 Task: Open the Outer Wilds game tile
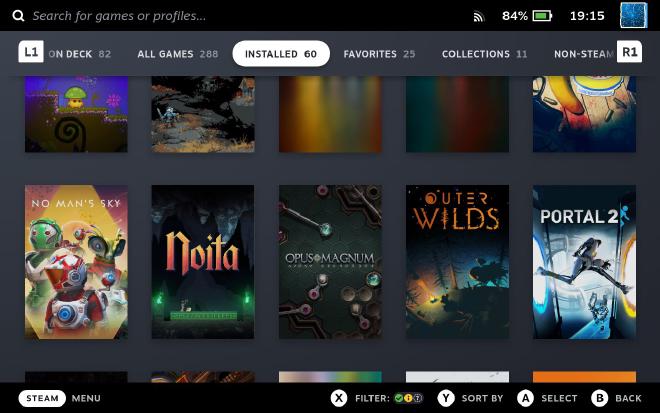click(x=457, y=262)
